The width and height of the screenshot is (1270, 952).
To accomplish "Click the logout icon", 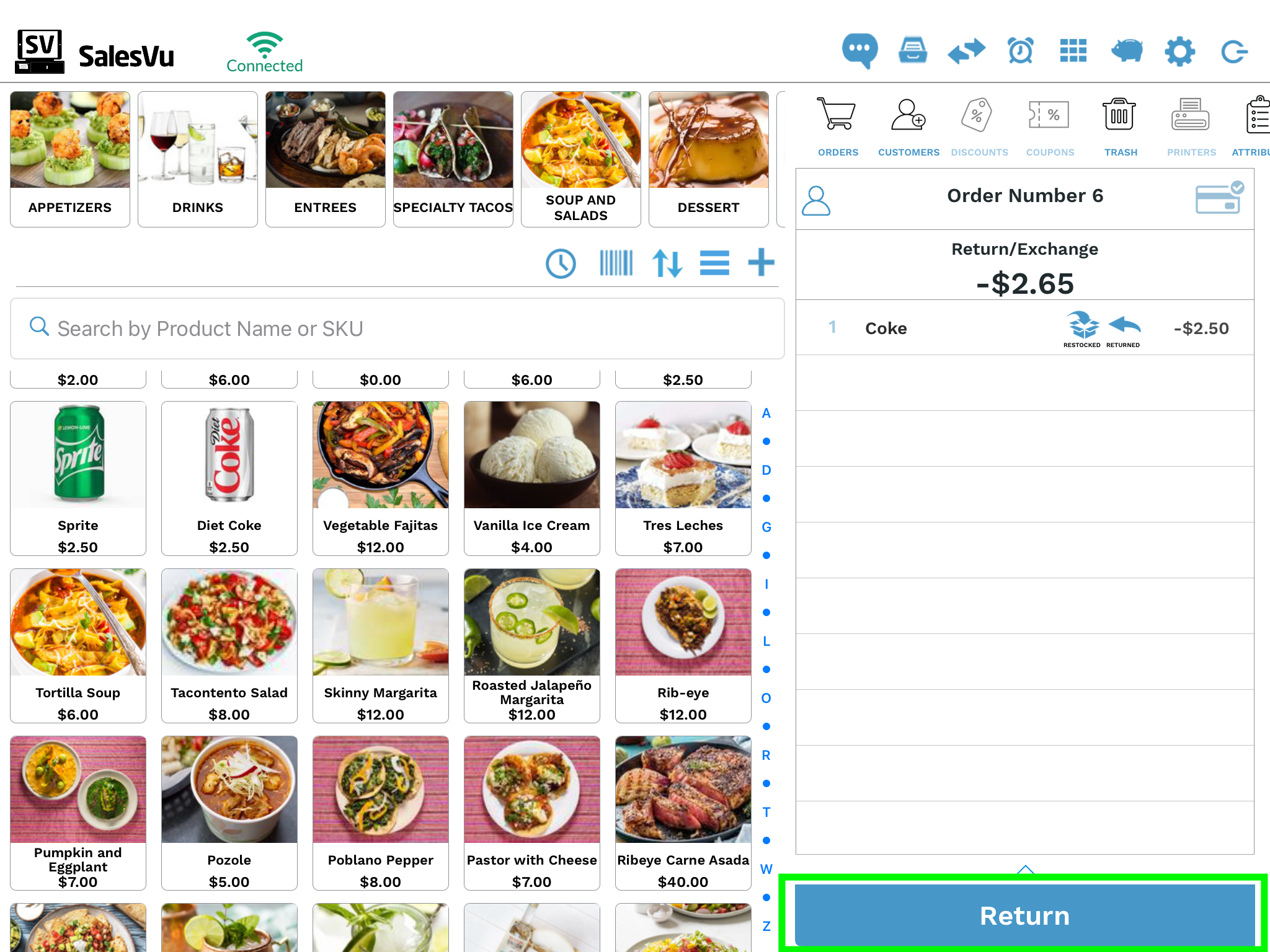I will point(1234,51).
